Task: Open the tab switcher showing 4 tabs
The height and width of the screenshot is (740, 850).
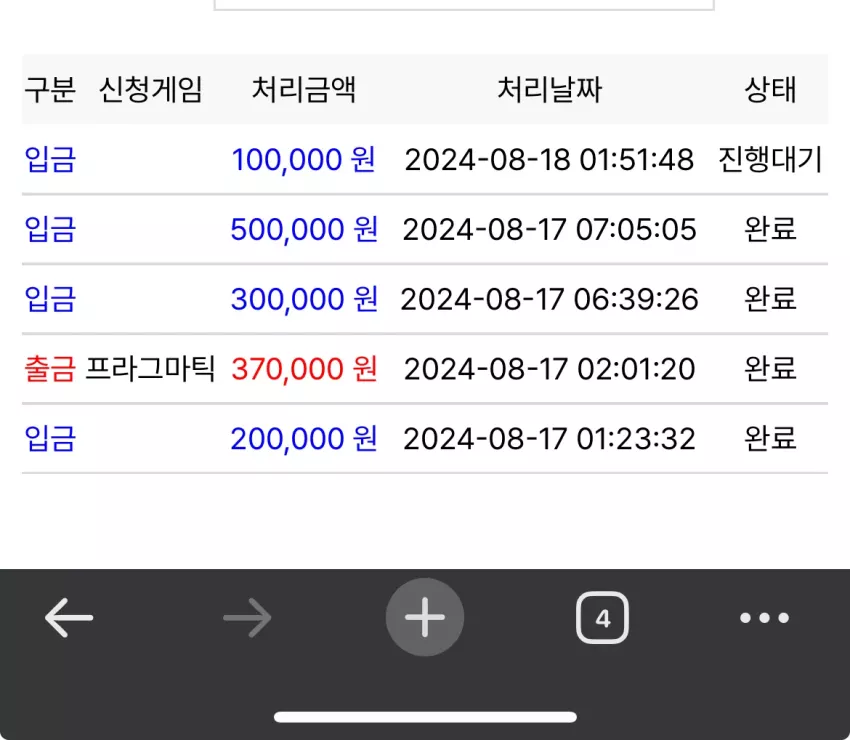Action: coord(602,617)
